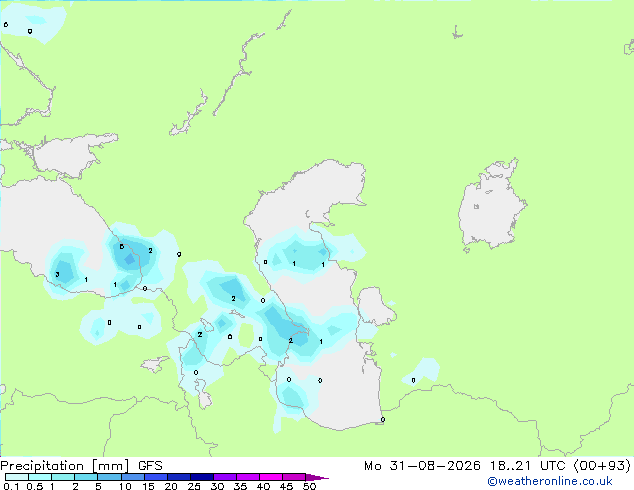The height and width of the screenshot is (490, 634).
Task: Select the 30 to 35 mm purple swatch
Action: 224,477
